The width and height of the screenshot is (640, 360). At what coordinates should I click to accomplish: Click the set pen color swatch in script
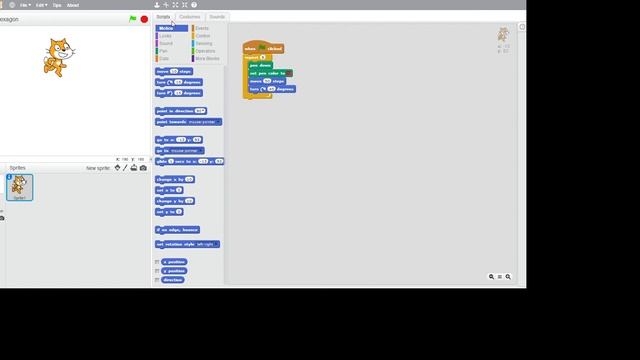click(289, 73)
